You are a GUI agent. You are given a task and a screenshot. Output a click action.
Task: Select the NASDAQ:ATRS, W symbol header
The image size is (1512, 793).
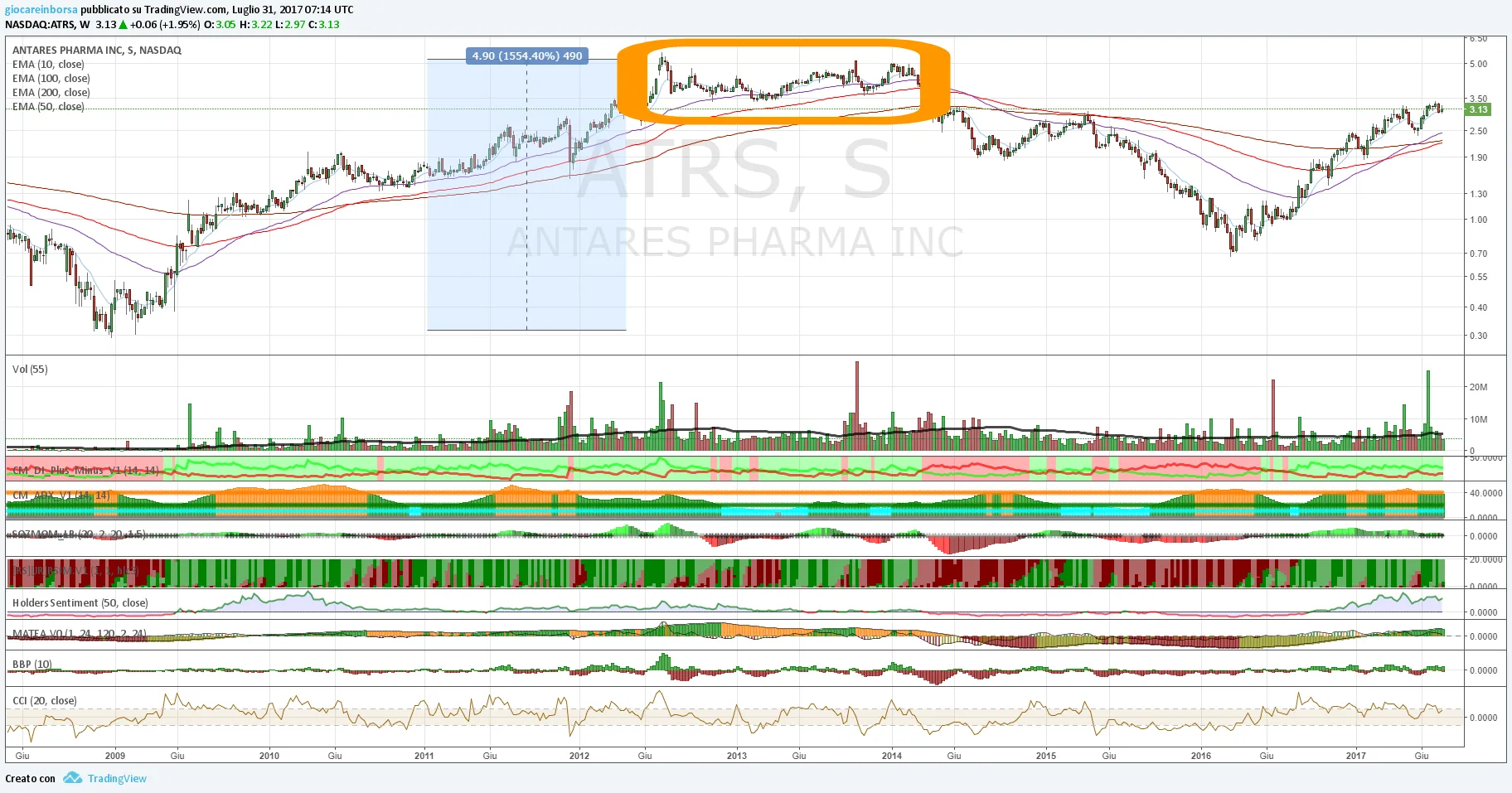(48, 25)
